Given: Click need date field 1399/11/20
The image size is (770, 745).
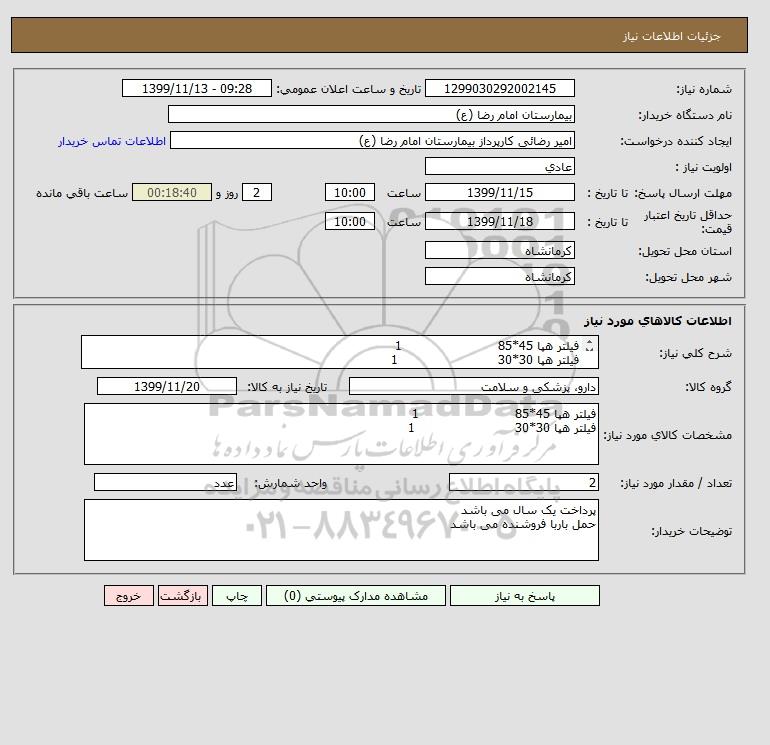Looking at the screenshot, I should 166,386.
